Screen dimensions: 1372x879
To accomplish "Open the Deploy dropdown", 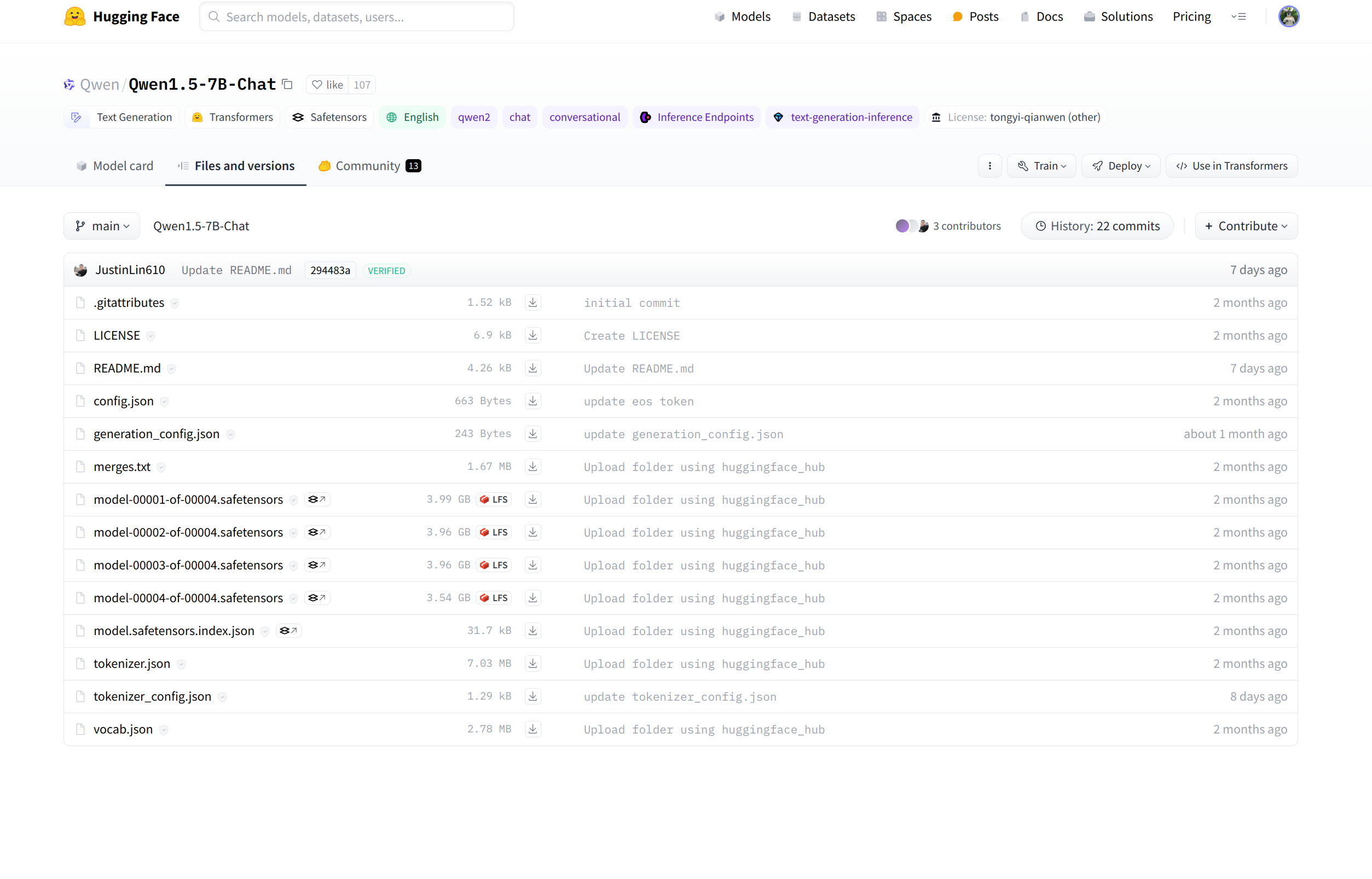I will tap(1120, 166).
